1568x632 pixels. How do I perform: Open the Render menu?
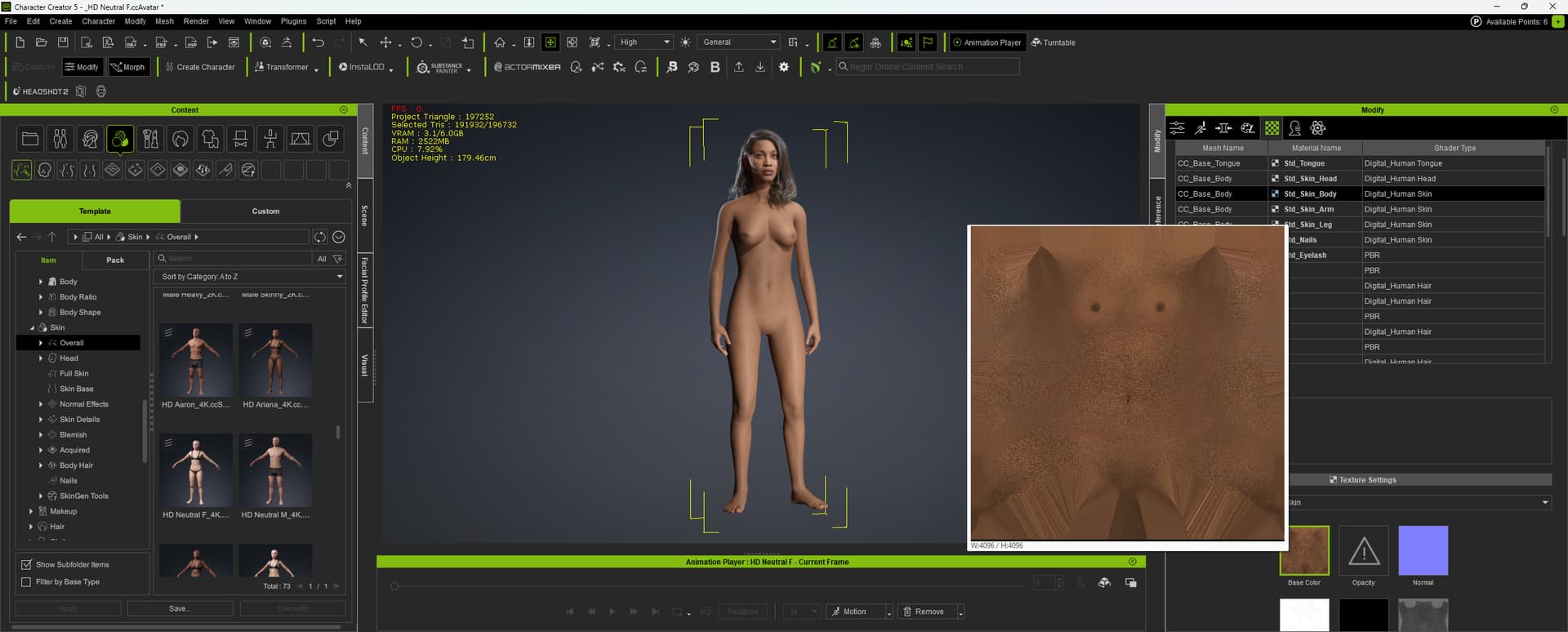pyautogui.click(x=195, y=21)
